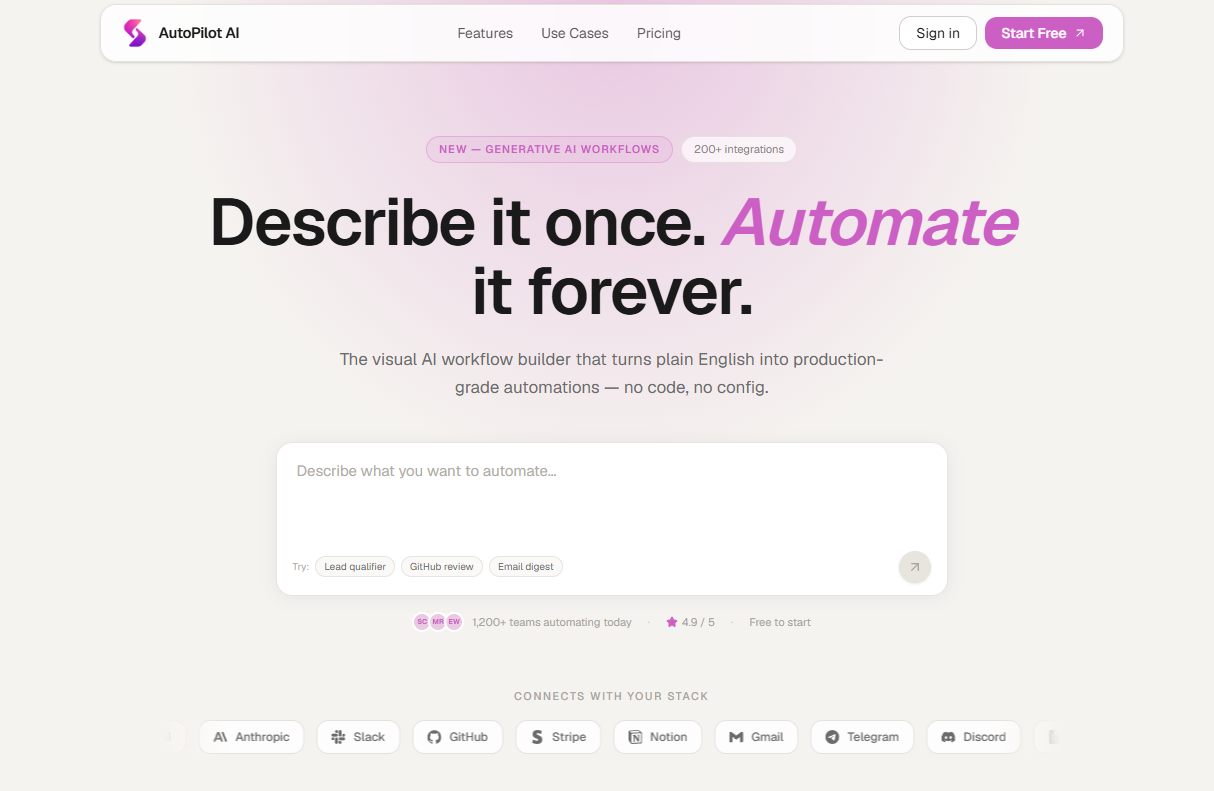Open the Features nav link

coord(485,33)
